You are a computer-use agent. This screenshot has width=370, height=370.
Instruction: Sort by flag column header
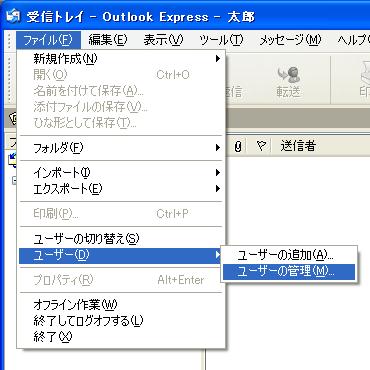coord(261,146)
